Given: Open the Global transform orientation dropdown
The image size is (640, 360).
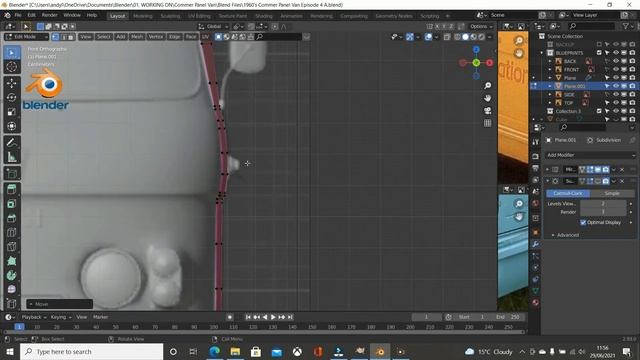Looking at the screenshot, I should 213,27.
